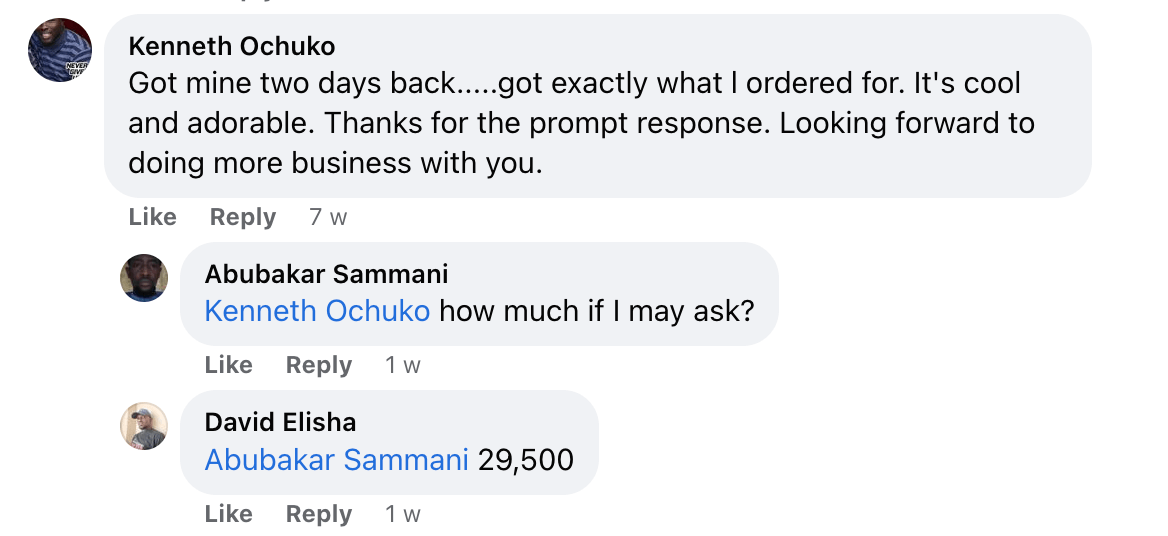The width and height of the screenshot is (1168, 536).
Task: Click the 29,500 price text
Action: pyautogui.click(x=526, y=460)
